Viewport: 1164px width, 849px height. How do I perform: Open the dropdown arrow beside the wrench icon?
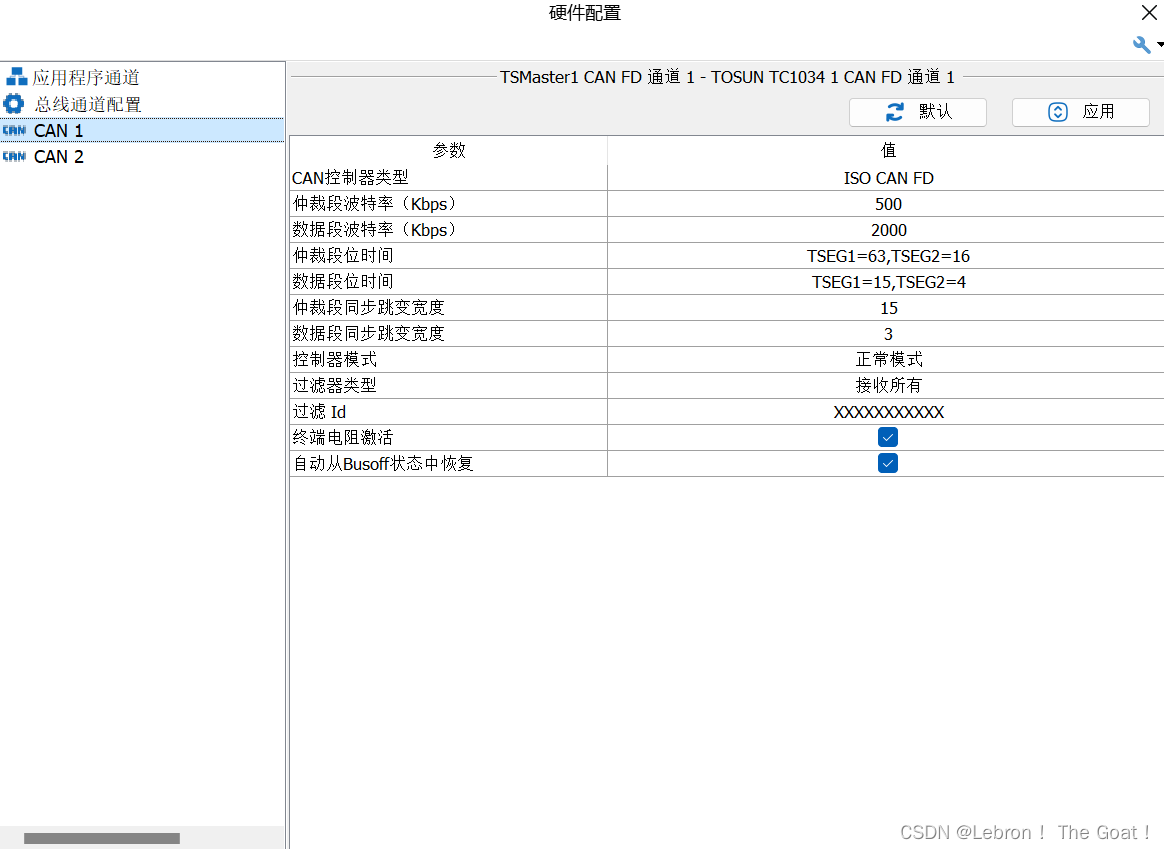tap(1157, 45)
